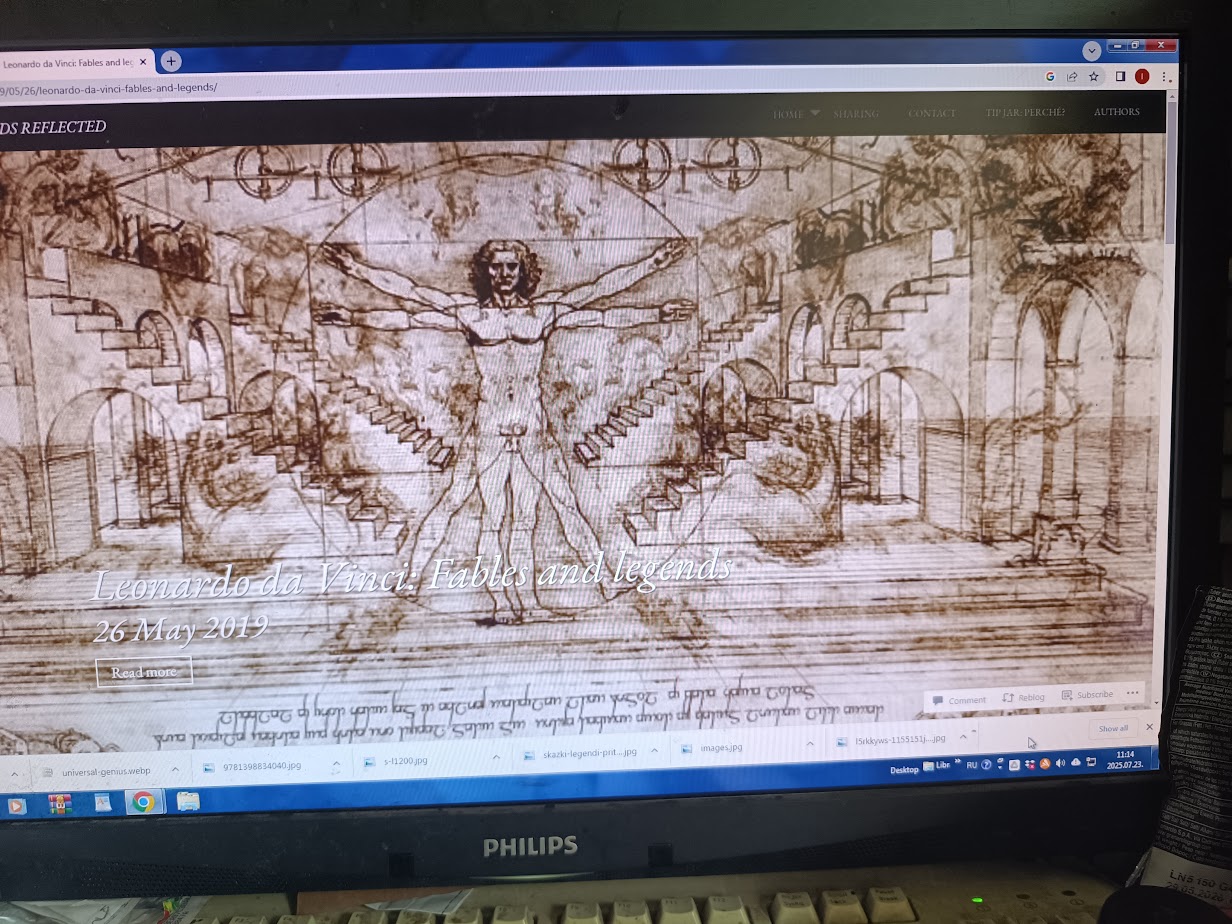Expand options for universal-genius.webp download
The image size is (1232, 924).
point(174,770)
